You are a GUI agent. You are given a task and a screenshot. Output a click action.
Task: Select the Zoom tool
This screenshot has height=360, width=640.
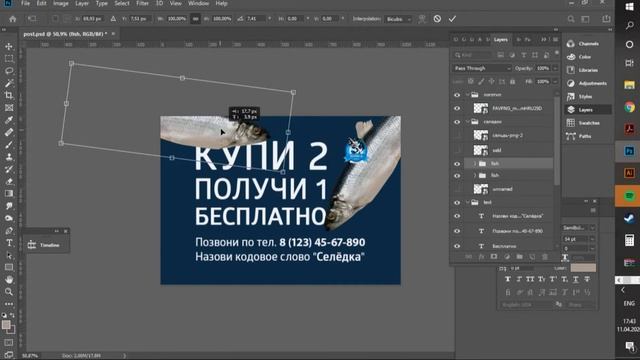coord(9,292)
